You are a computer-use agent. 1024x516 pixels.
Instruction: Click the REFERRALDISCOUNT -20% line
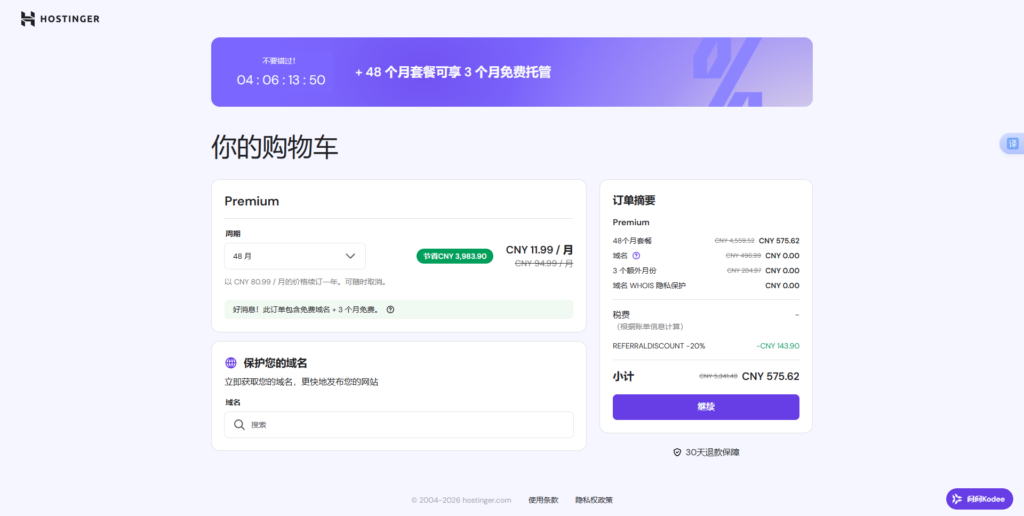(659, 346)
